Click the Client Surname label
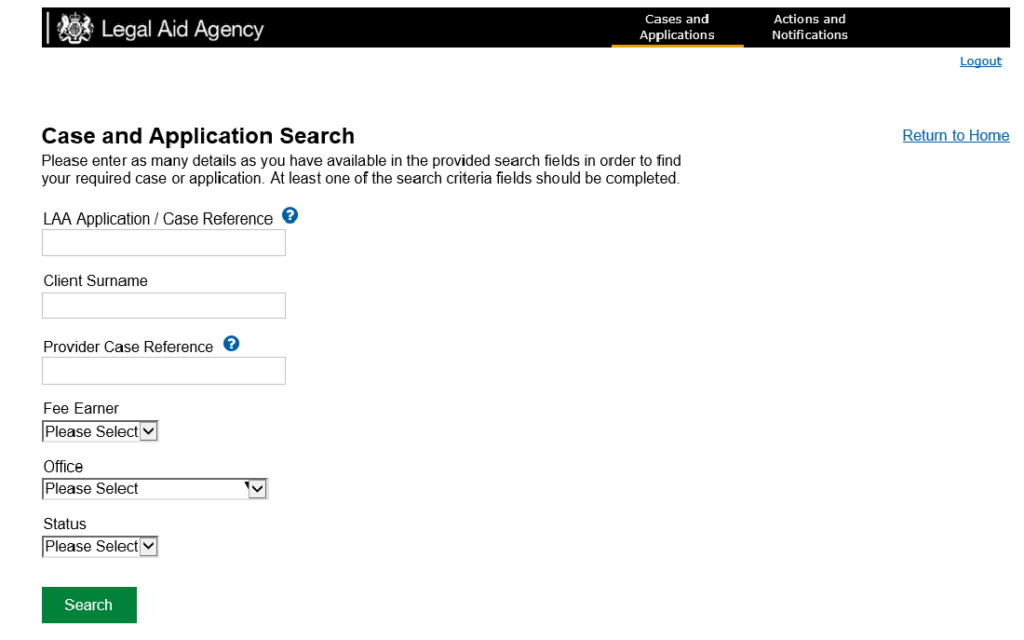The image size is (1024, 640). [95, 281]
